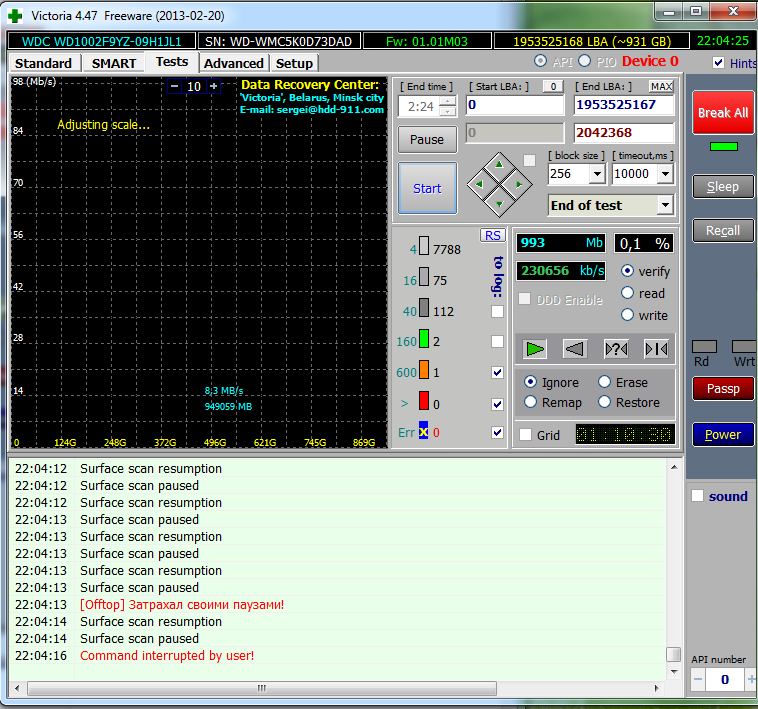Click the right arrow on the diamond pad
The image size is (758, 709).
(x=518, y=184)
